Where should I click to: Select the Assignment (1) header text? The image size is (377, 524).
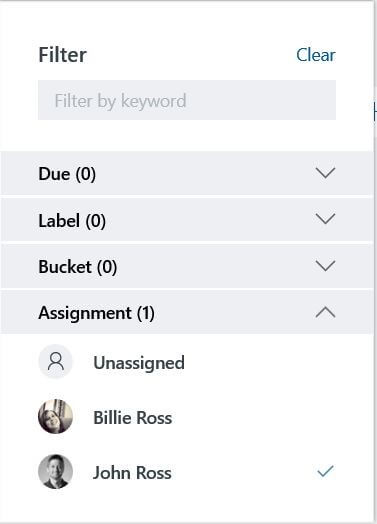pyautogui.click(x=96, y=313)
